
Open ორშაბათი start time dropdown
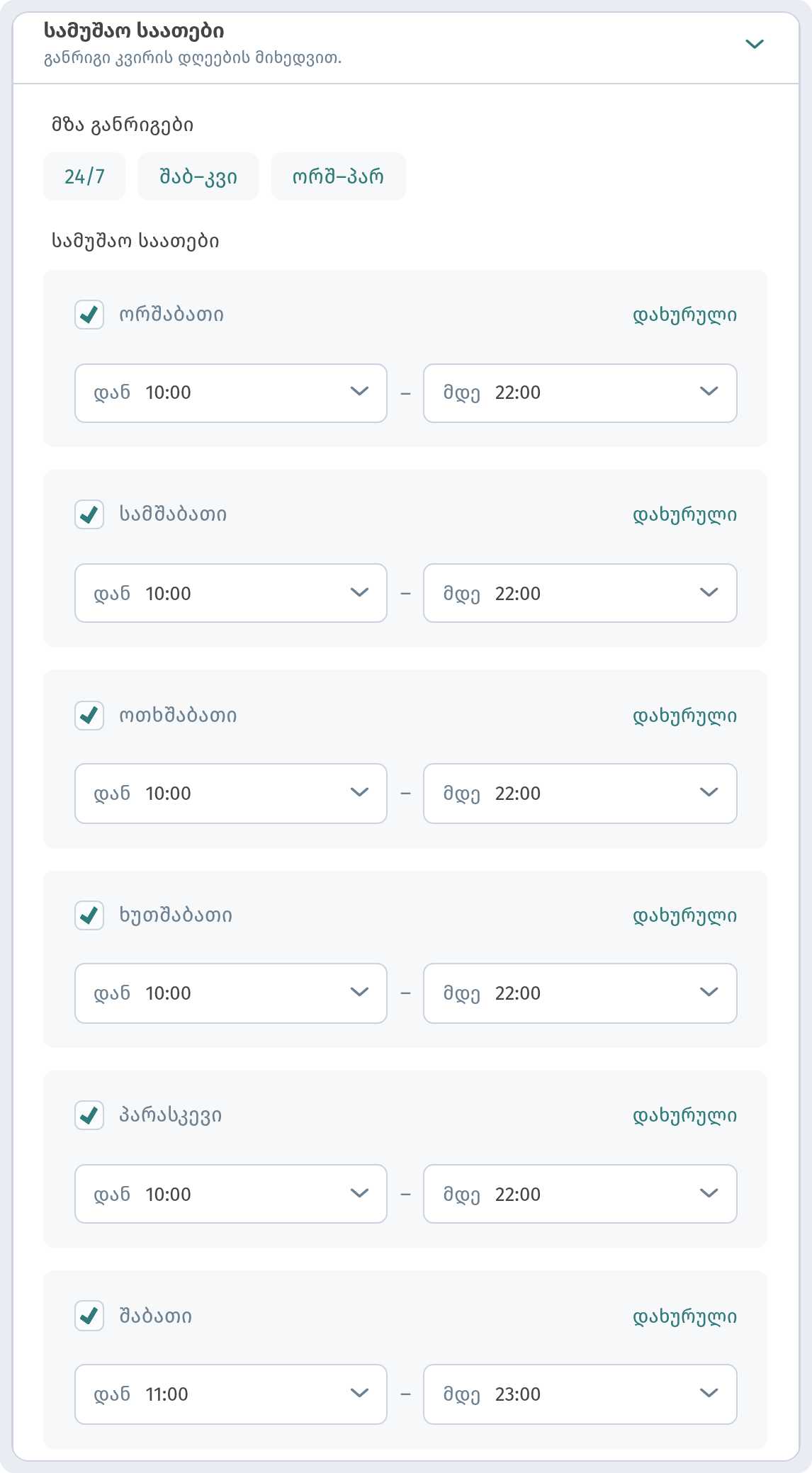231,393
